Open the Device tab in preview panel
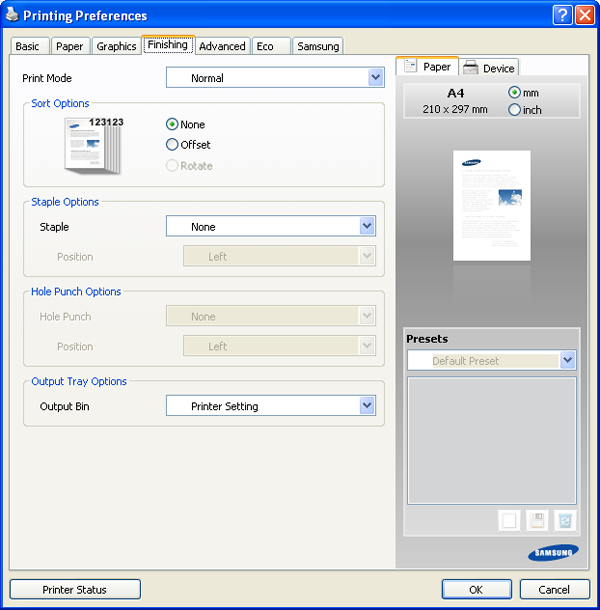 (489, 68)
